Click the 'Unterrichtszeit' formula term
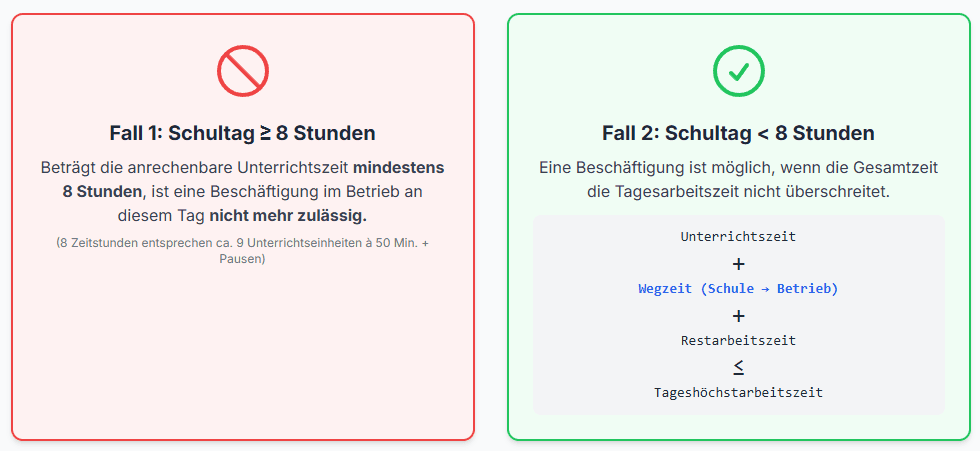 click(738, 237)
